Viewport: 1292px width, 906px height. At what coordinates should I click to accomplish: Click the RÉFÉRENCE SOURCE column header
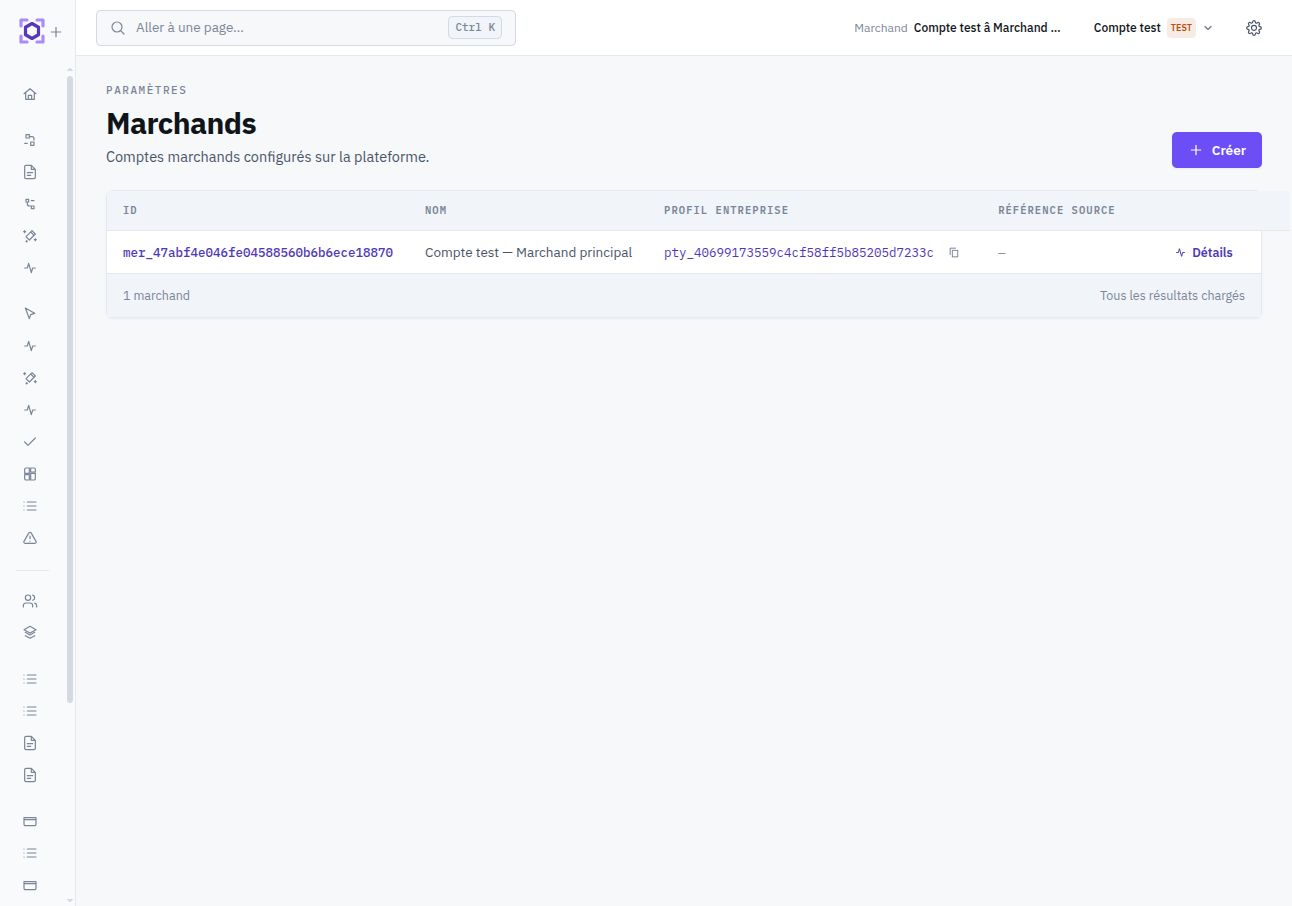pos(1056,210)
